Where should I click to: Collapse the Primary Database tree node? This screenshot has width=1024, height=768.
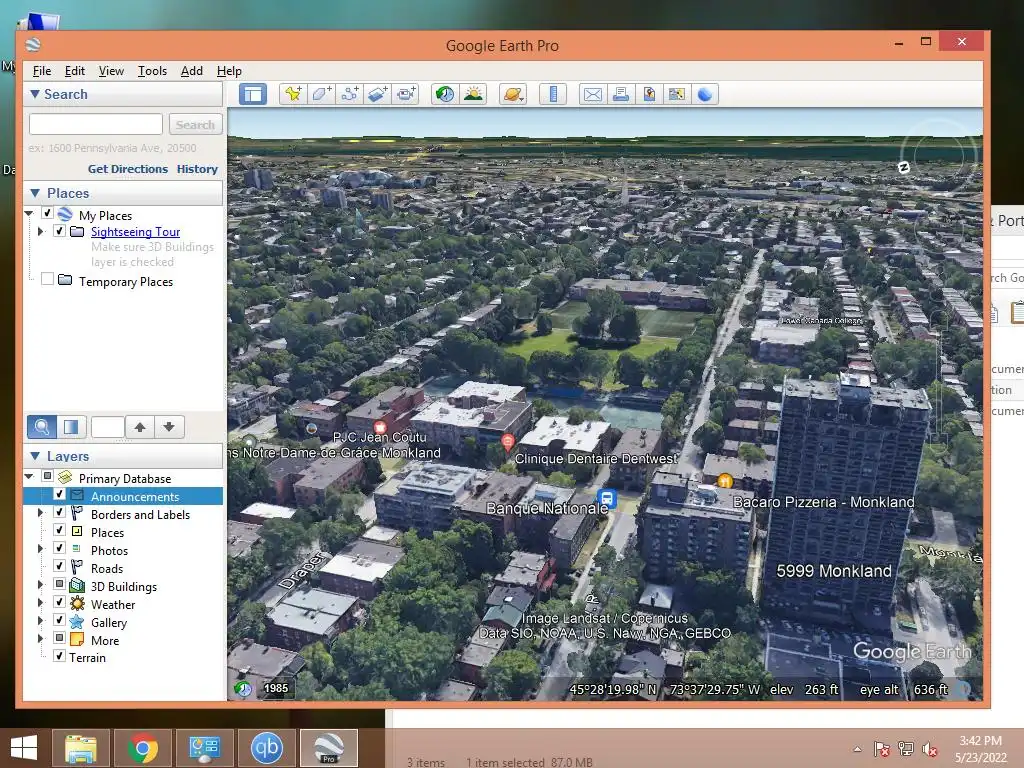(29, 476)
